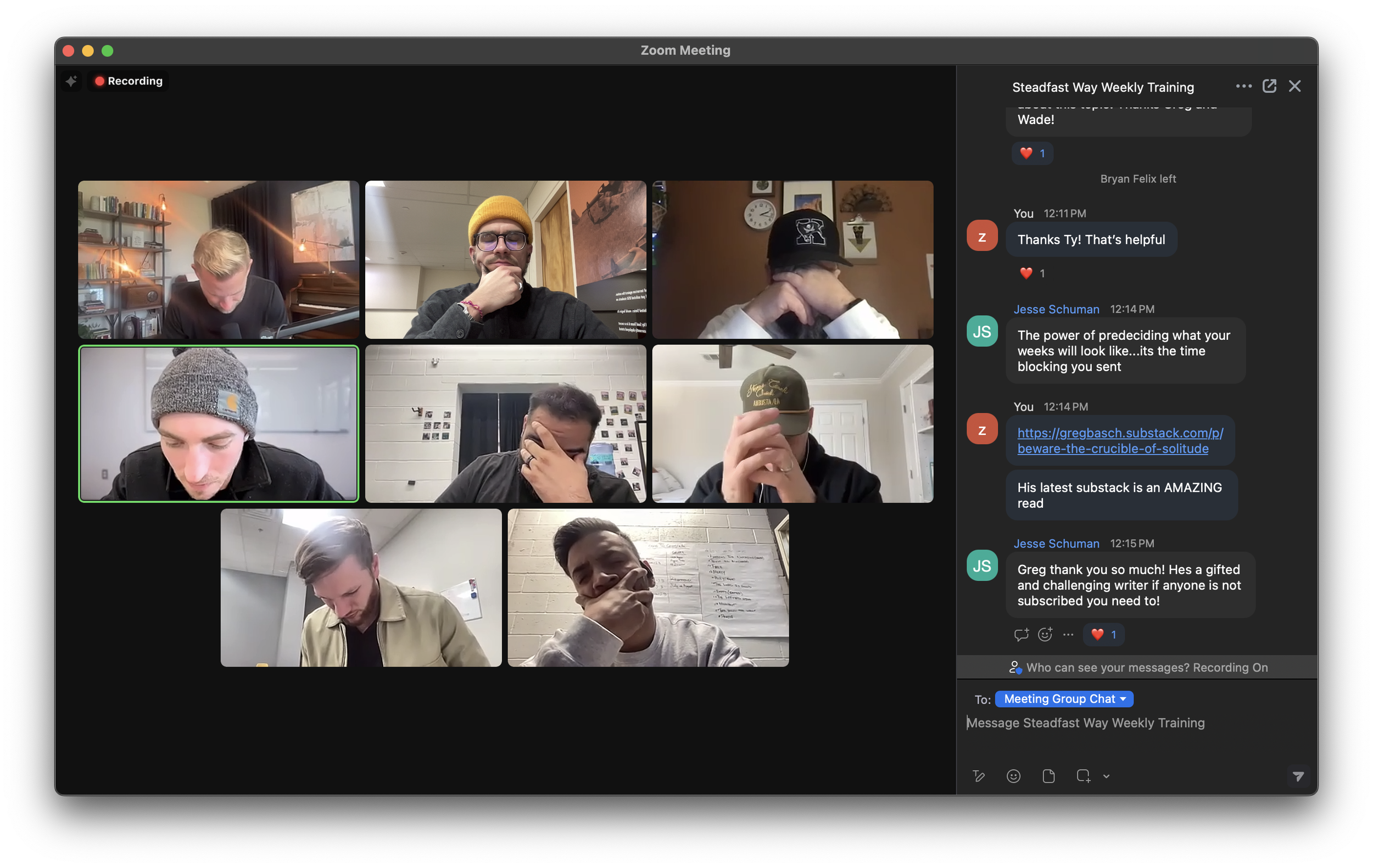Click the screenshot capture icon in composer

pyautogui.click(x=1084, y=776)
